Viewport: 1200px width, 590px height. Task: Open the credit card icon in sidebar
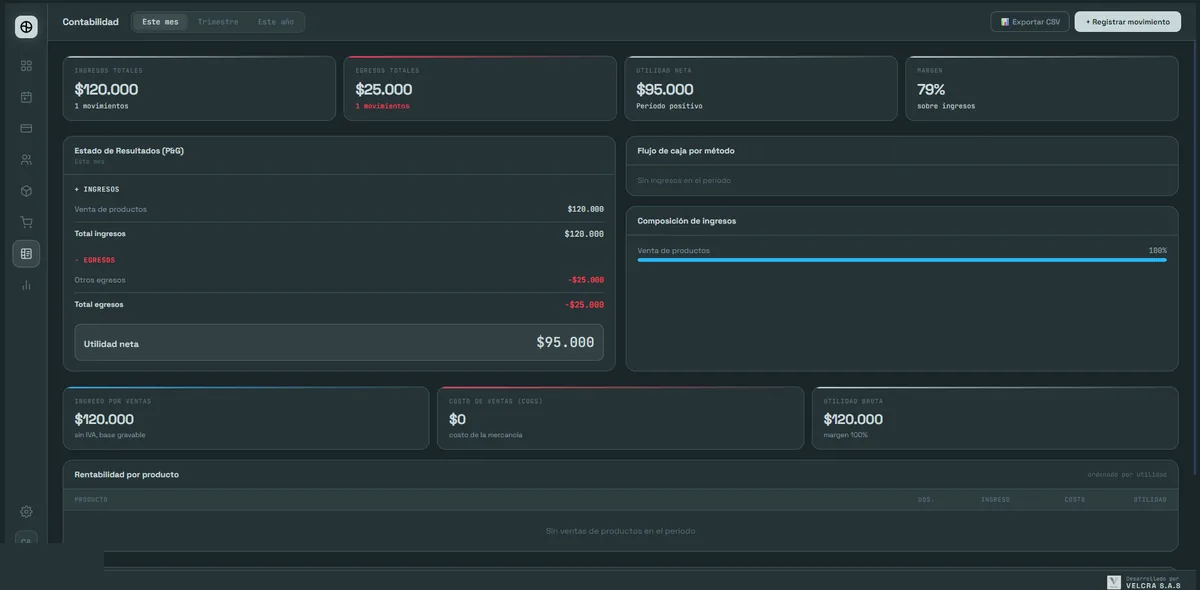click(x=26, y=128)
